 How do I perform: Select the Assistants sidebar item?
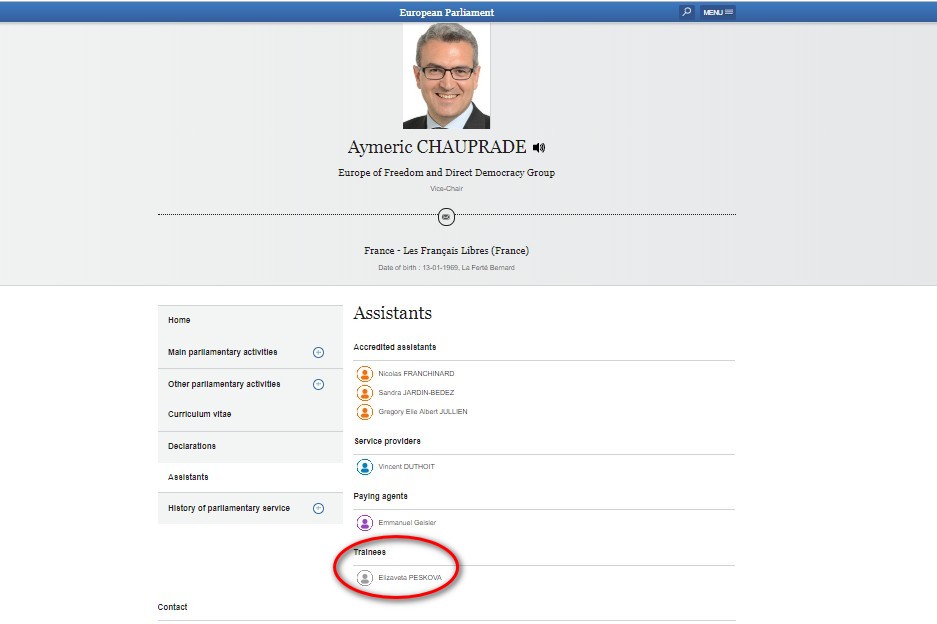coord(188,477)
